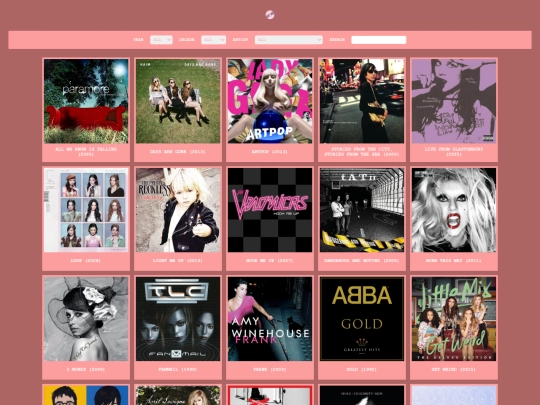This screenshot has height=405, width=540.
Task: Click the 'FanMail (1999)' caption
Action: pyautogui.click(x=178, y=370)
